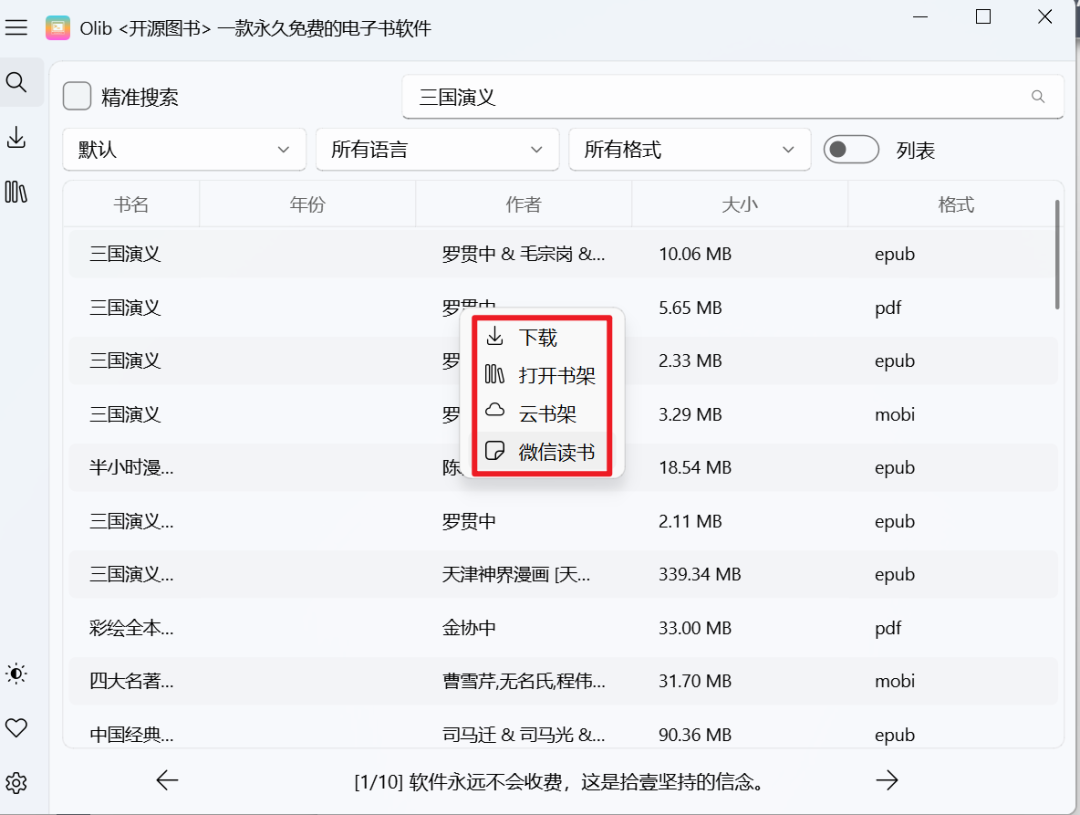Select the search icon in the sidebar
Image resolution: width=1080 pixels, height=815 pixels.
pos(17,82)
